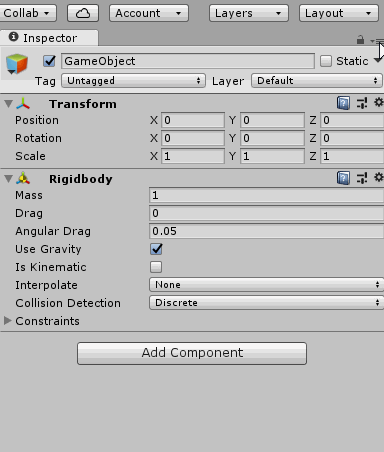This screenshot has width=384, height=452.
Task: Expand the Constraints section
Action: click(x=8, y=321)
